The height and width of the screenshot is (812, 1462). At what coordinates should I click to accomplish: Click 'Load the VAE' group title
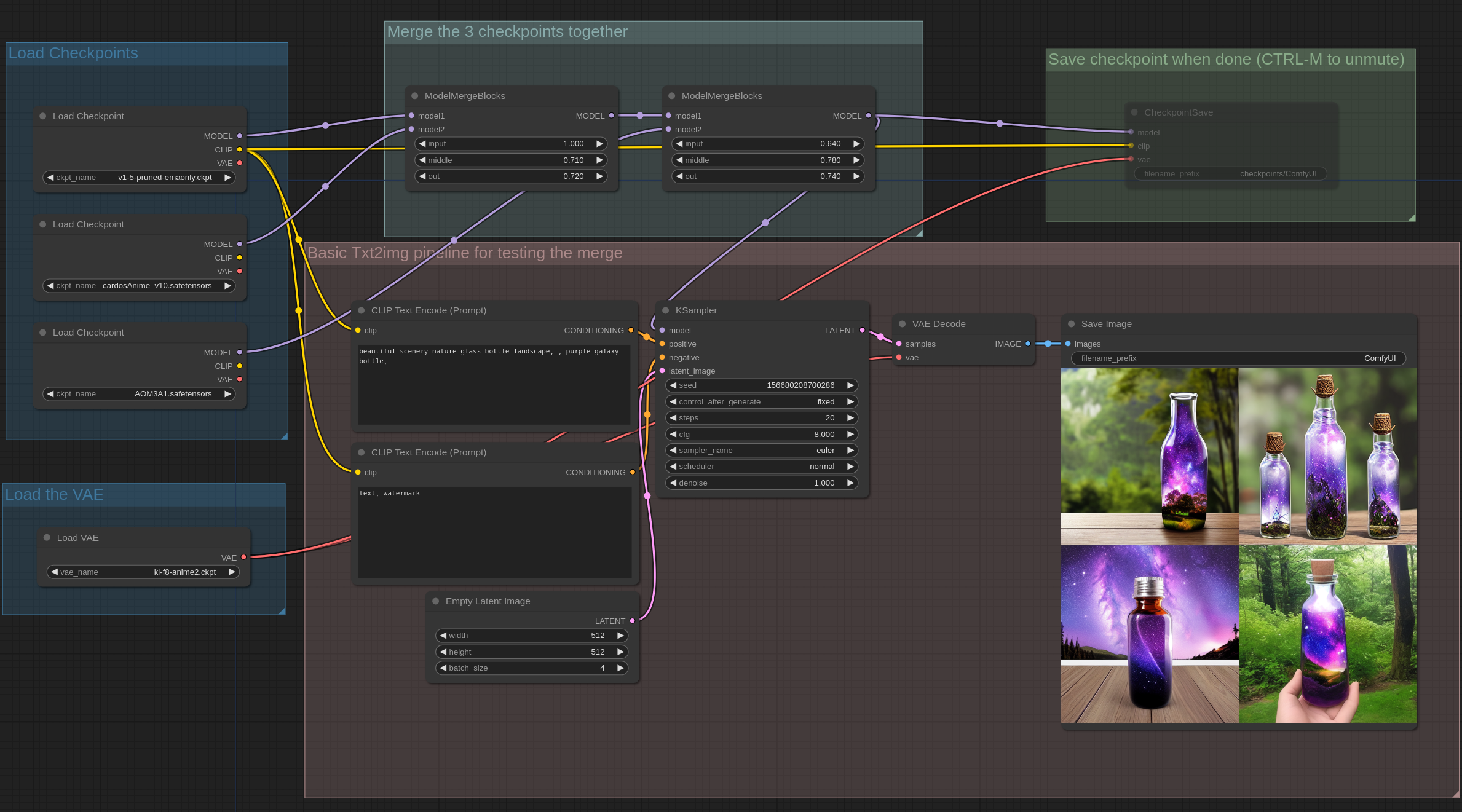54,495
